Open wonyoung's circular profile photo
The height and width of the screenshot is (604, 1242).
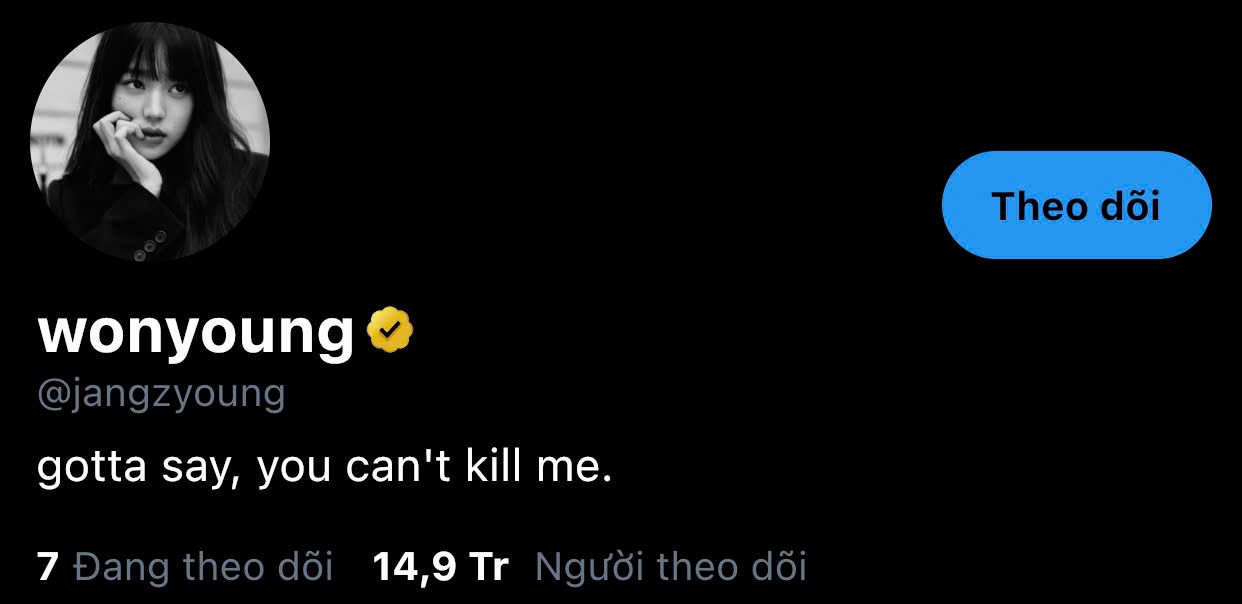[x=150, y=142]
